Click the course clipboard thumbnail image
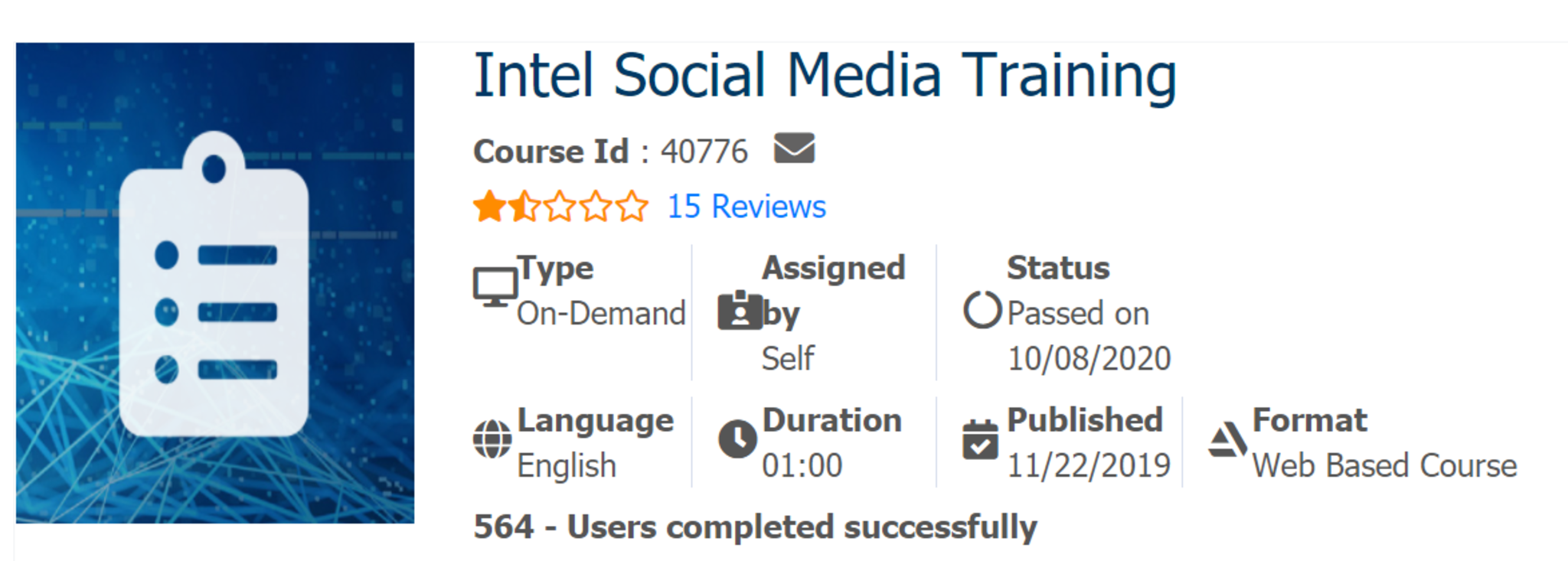This screenshot has height=561, width=1568. click(215, 283)
